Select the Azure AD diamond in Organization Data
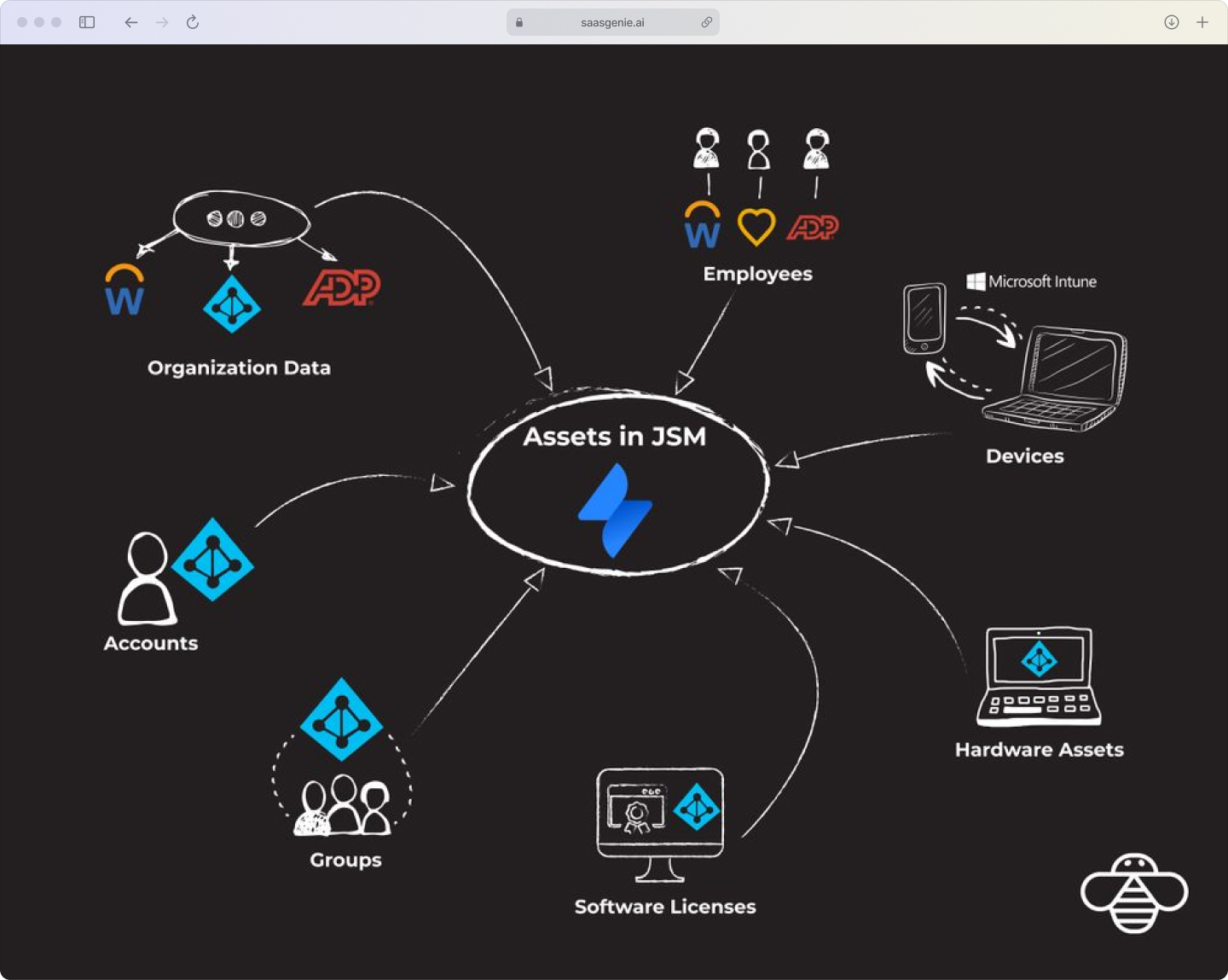 [x=232, y=305]
